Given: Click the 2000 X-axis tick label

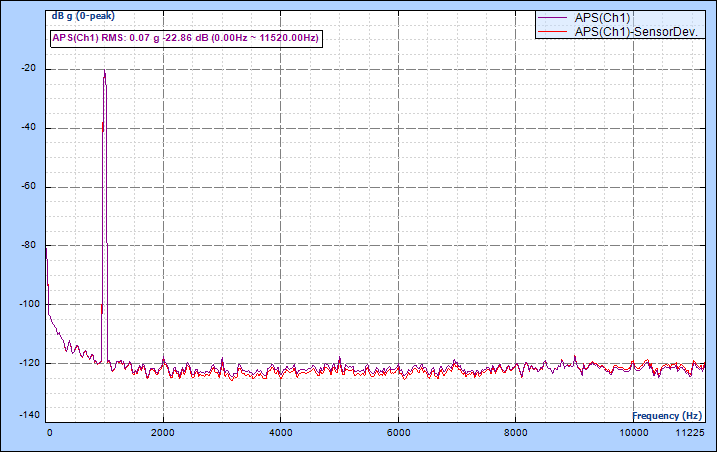Looking at the screenshot, I should (163, 433).
